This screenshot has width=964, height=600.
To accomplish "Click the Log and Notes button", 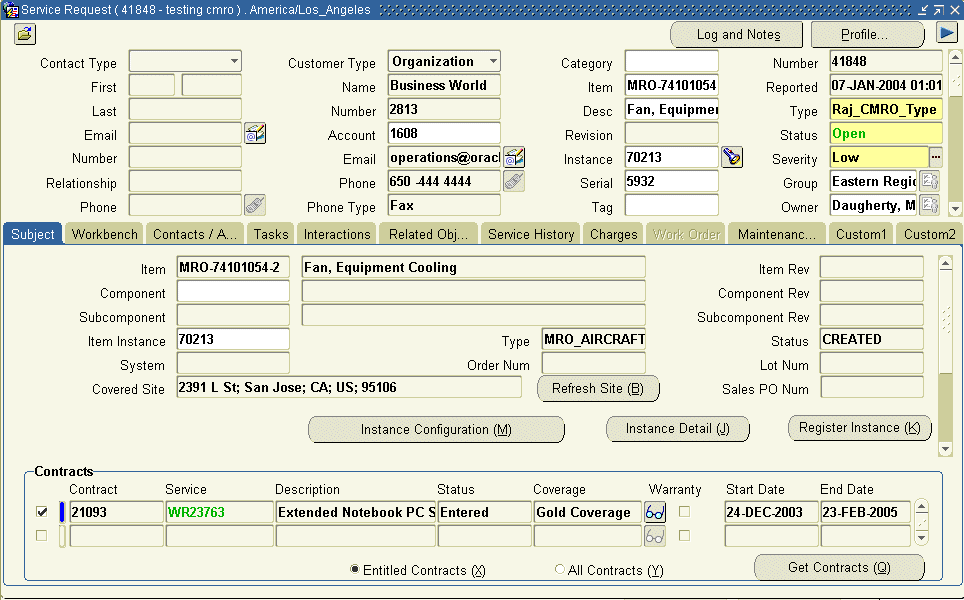I will 737,34.
